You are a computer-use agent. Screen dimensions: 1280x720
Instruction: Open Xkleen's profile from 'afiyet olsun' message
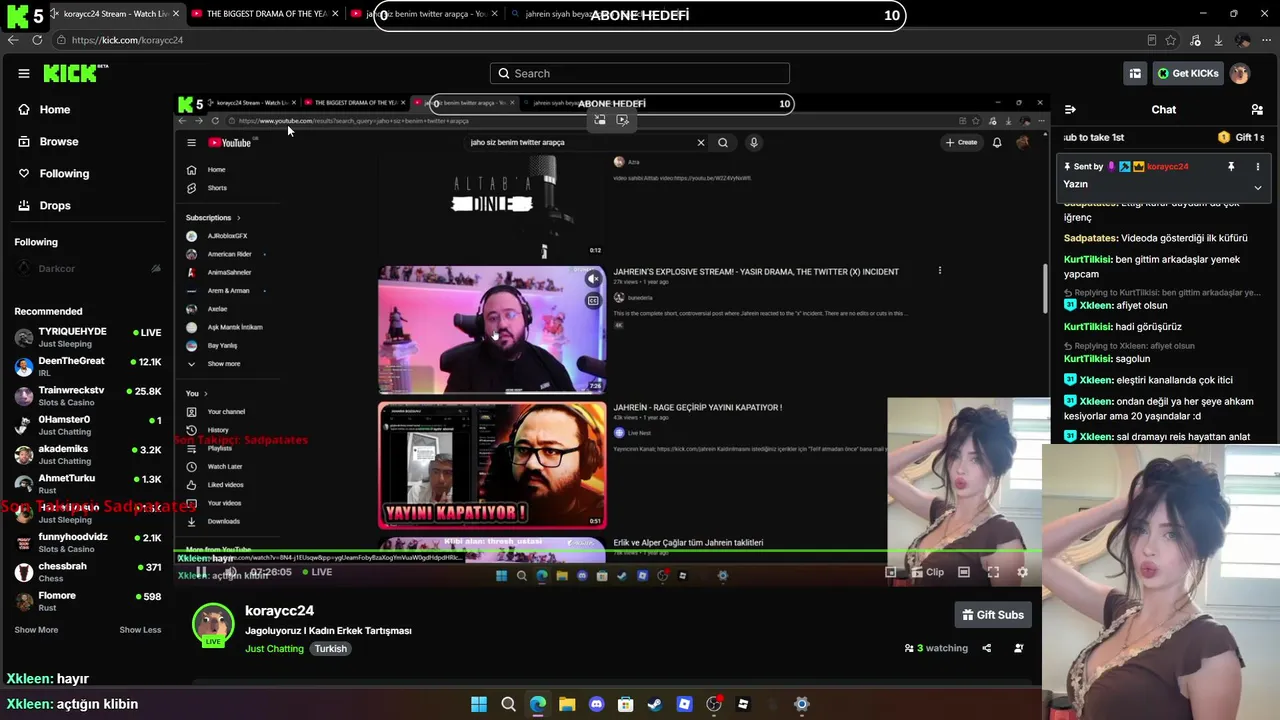(x=1096, y=306)
